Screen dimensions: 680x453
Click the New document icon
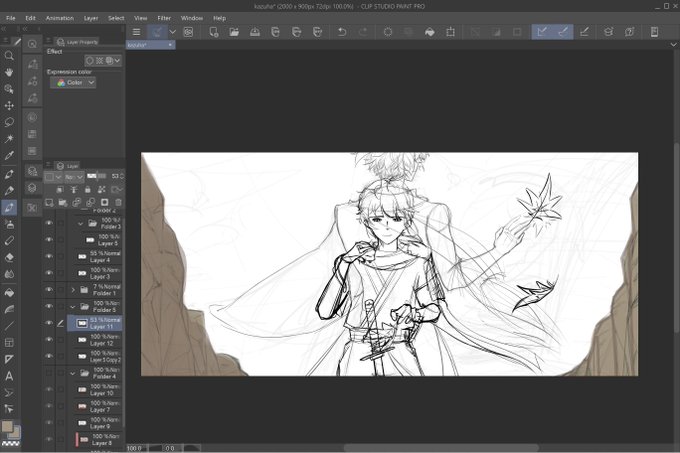[213, 32]
